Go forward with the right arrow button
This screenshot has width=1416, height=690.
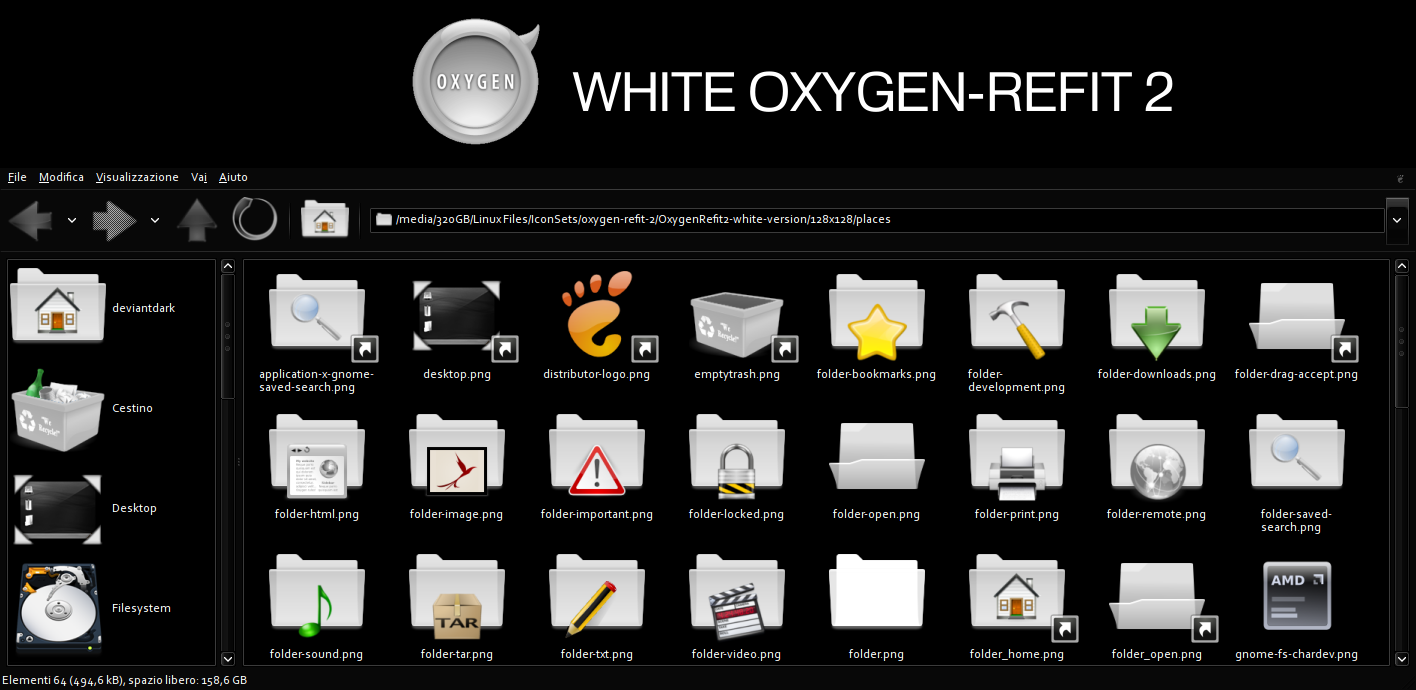(114, 220)
